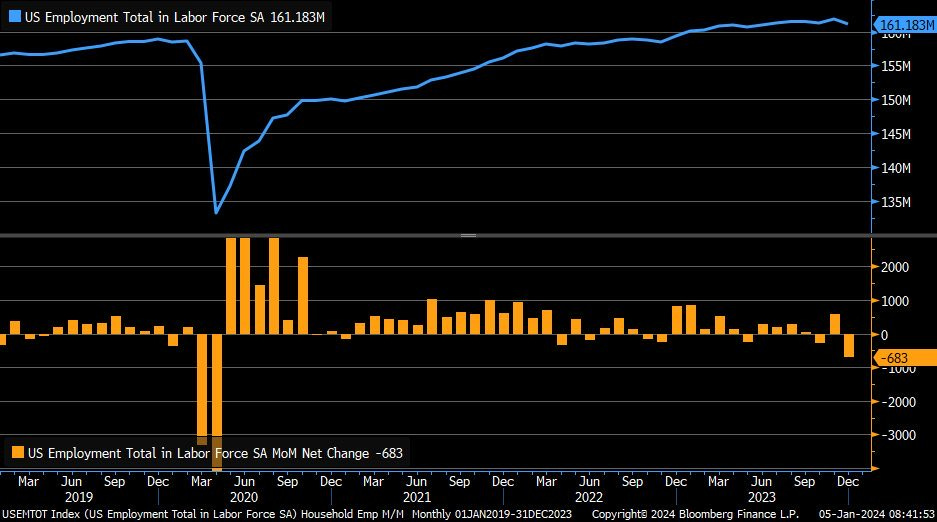The image size is (937, 522).
Task: Click the 2022 year label on time axis
Action: tap(589, 496)
